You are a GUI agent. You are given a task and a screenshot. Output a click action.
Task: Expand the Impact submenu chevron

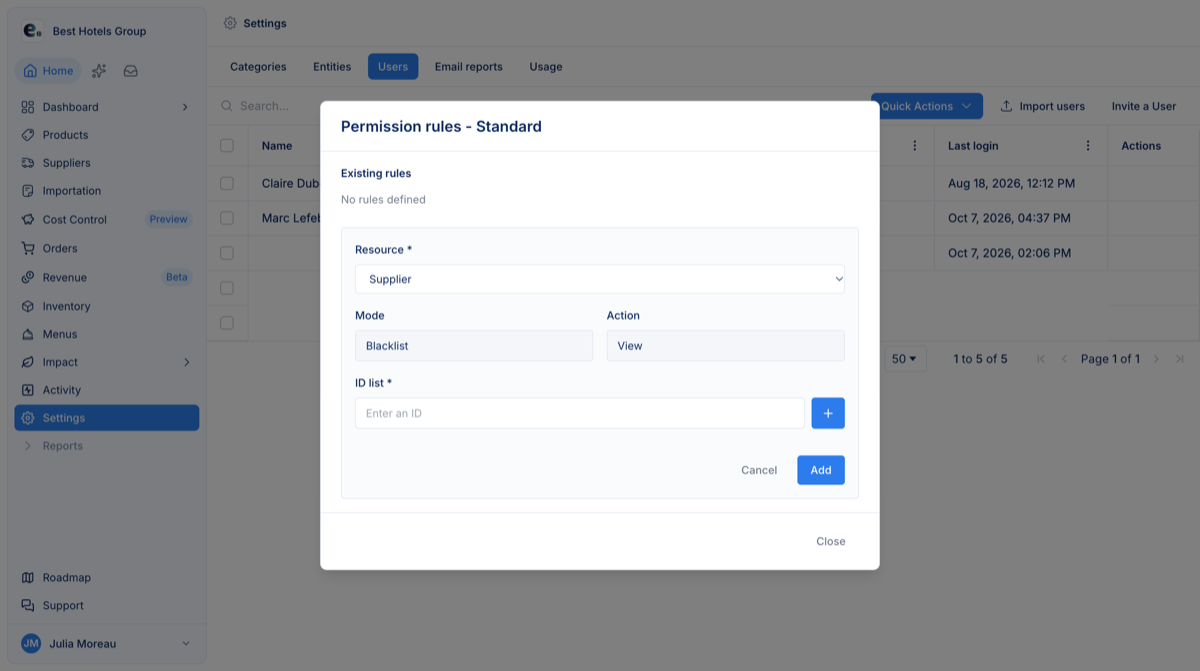(x=185, y=362)
